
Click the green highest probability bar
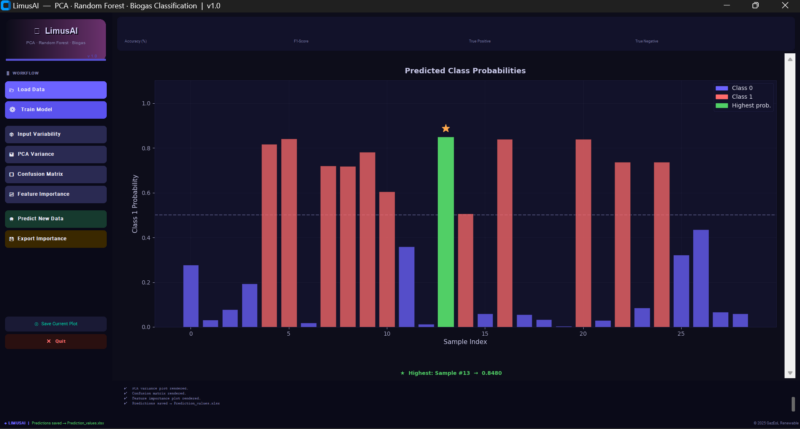pyautogui.click(x=446, y=232)
